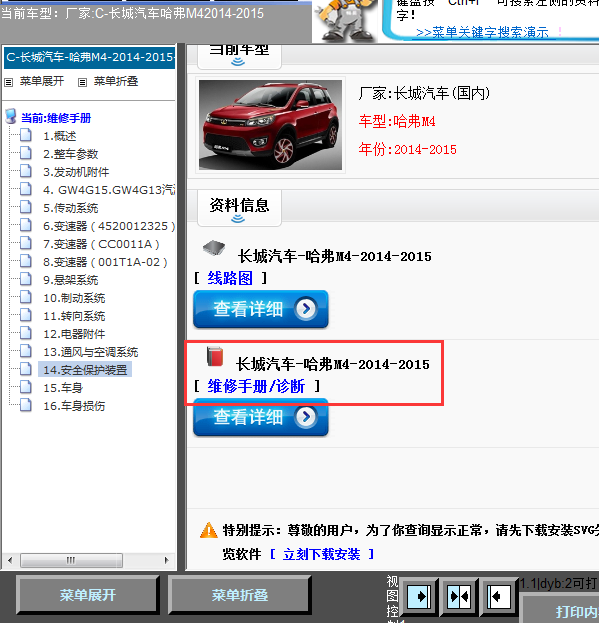This screenshot has width=599, height=623.
Task: Select 11.转向系统 chapter
Action: pos(74,316)
